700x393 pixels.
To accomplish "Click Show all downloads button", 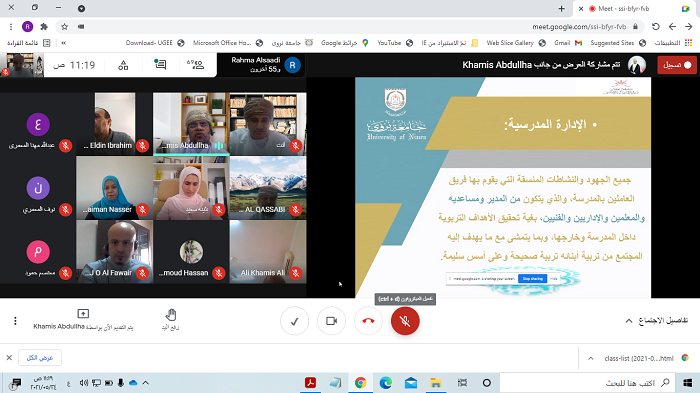I will click(40, 358).
